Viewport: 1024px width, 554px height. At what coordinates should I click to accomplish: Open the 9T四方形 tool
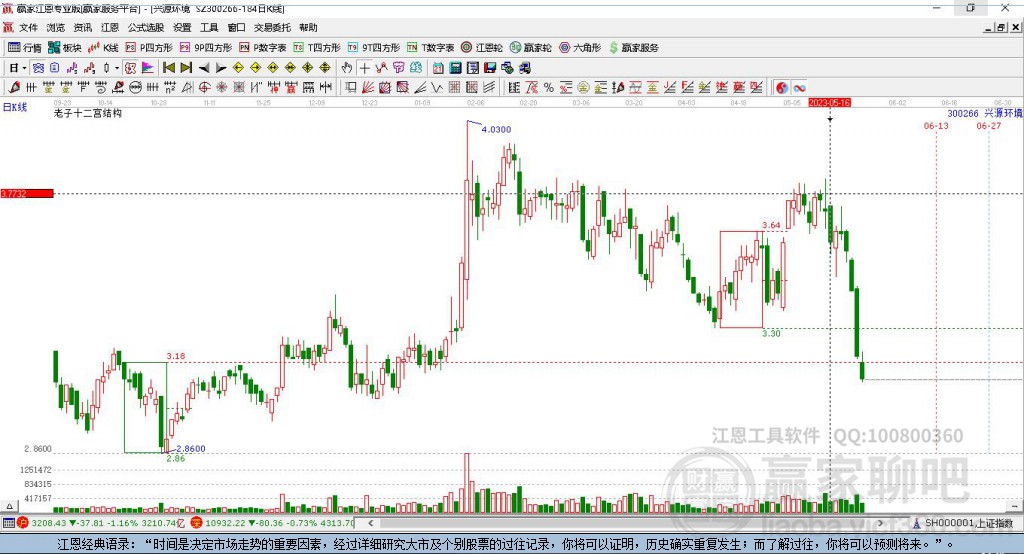click(374, 48)
